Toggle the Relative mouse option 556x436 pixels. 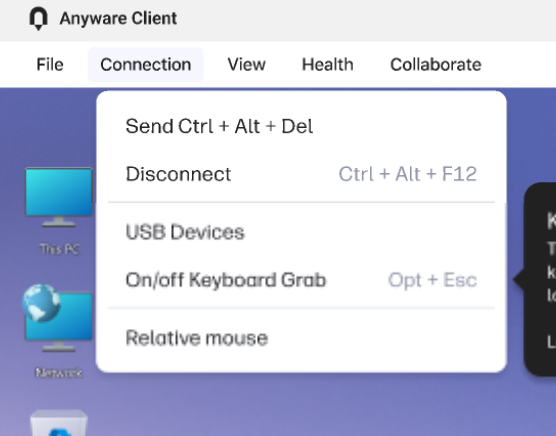[x=301, y=338]
